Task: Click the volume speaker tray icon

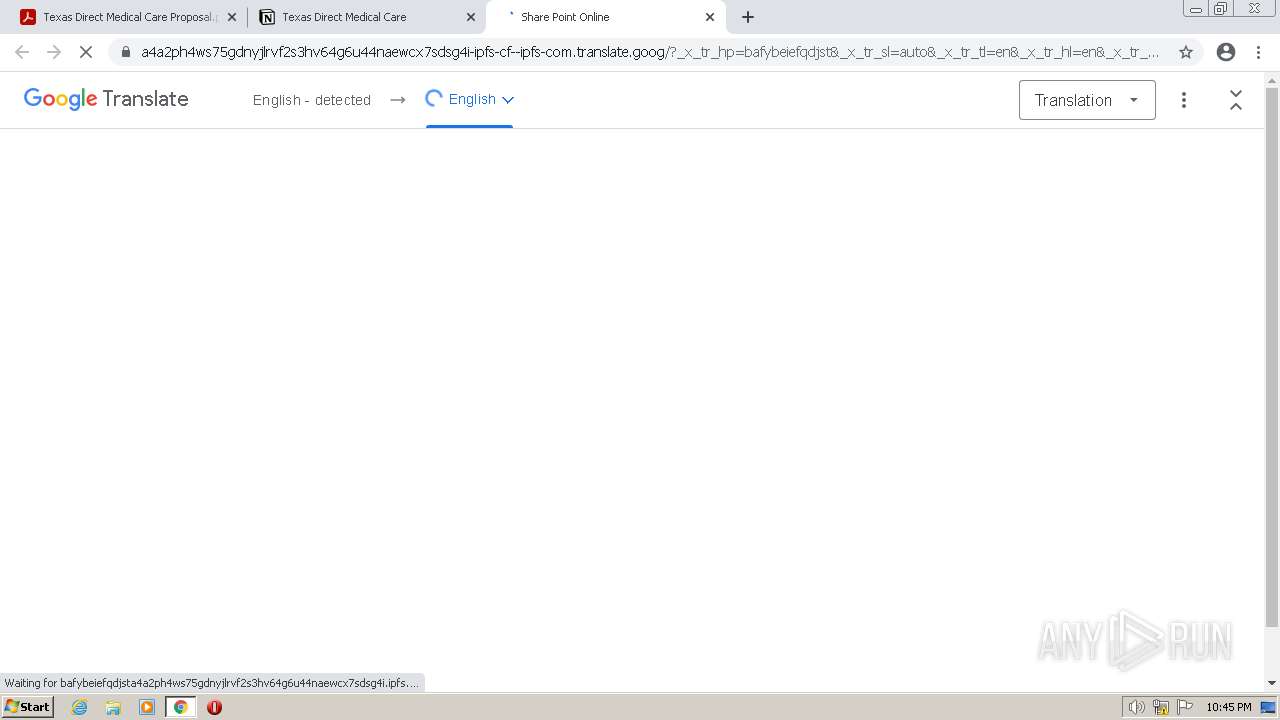Action: point(1136,707)
